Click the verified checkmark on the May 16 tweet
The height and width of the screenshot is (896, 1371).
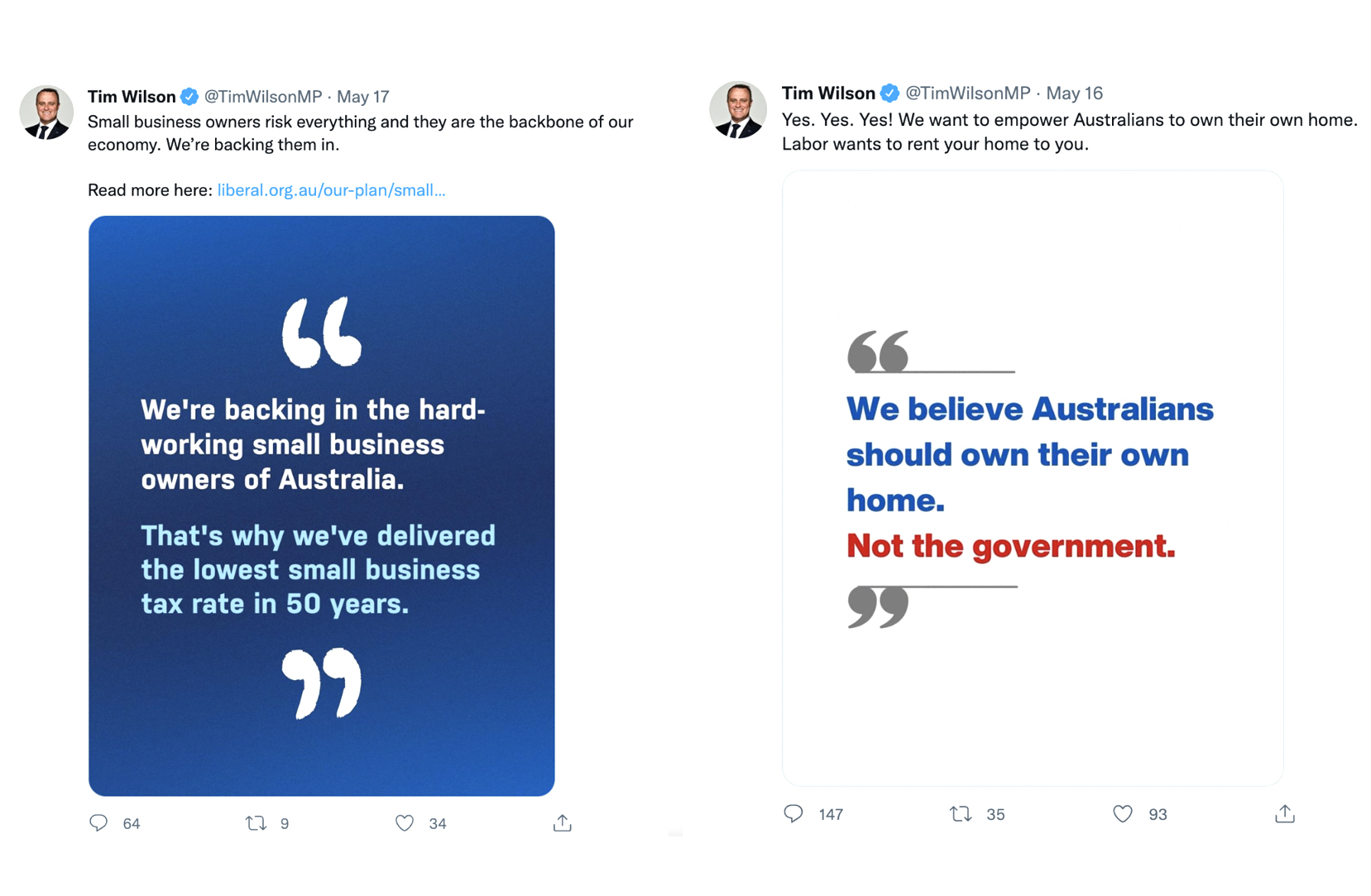pos(890,93)
